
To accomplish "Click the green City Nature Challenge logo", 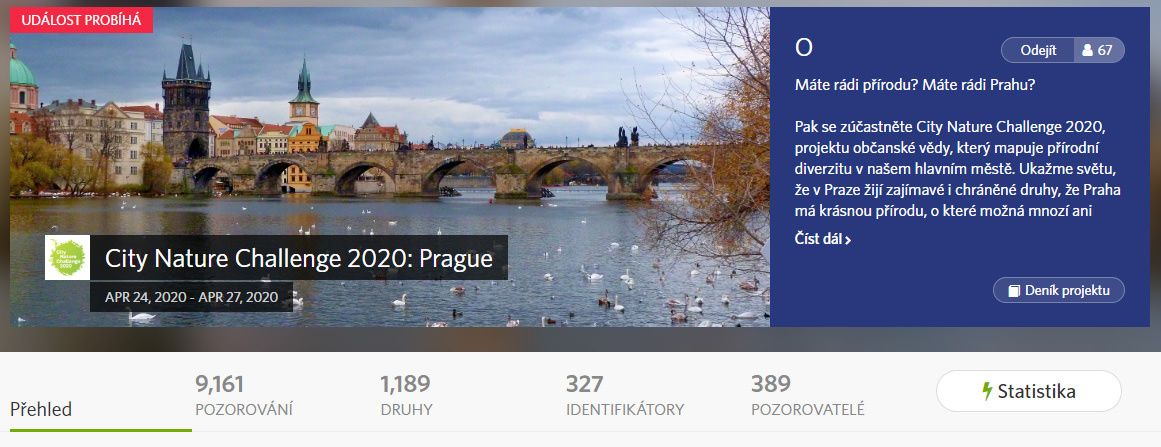I will (67, 258).
